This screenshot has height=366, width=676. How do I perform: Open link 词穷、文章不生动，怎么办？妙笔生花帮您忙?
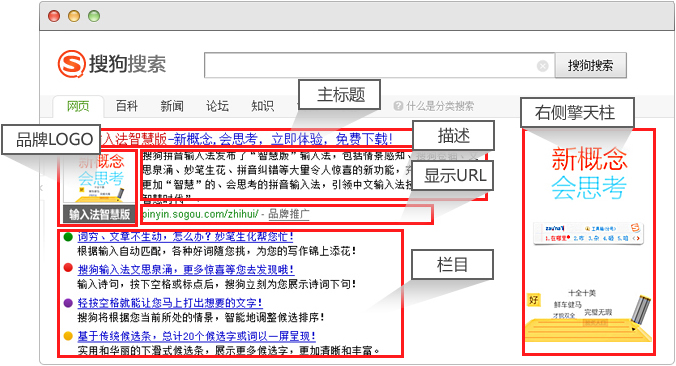tap(185, 237)
